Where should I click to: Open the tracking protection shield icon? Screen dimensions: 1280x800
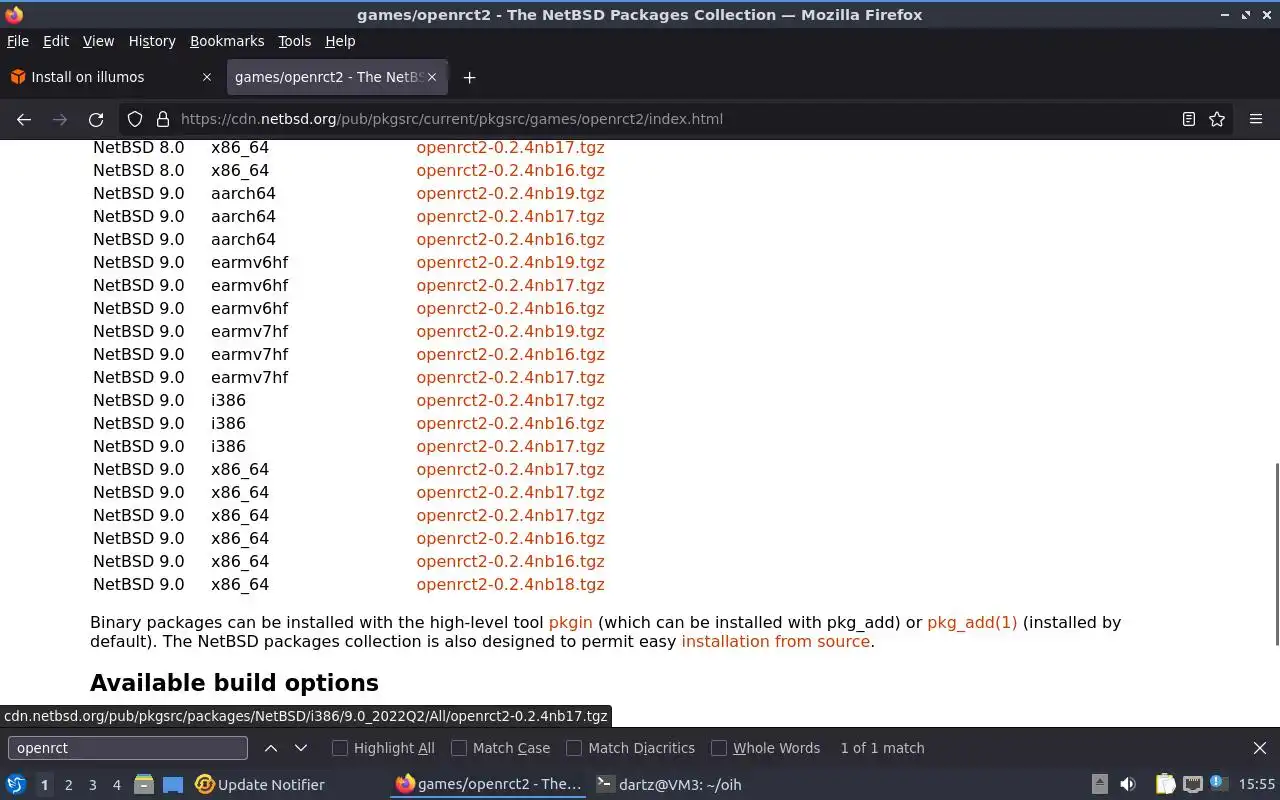click(135, 119)
